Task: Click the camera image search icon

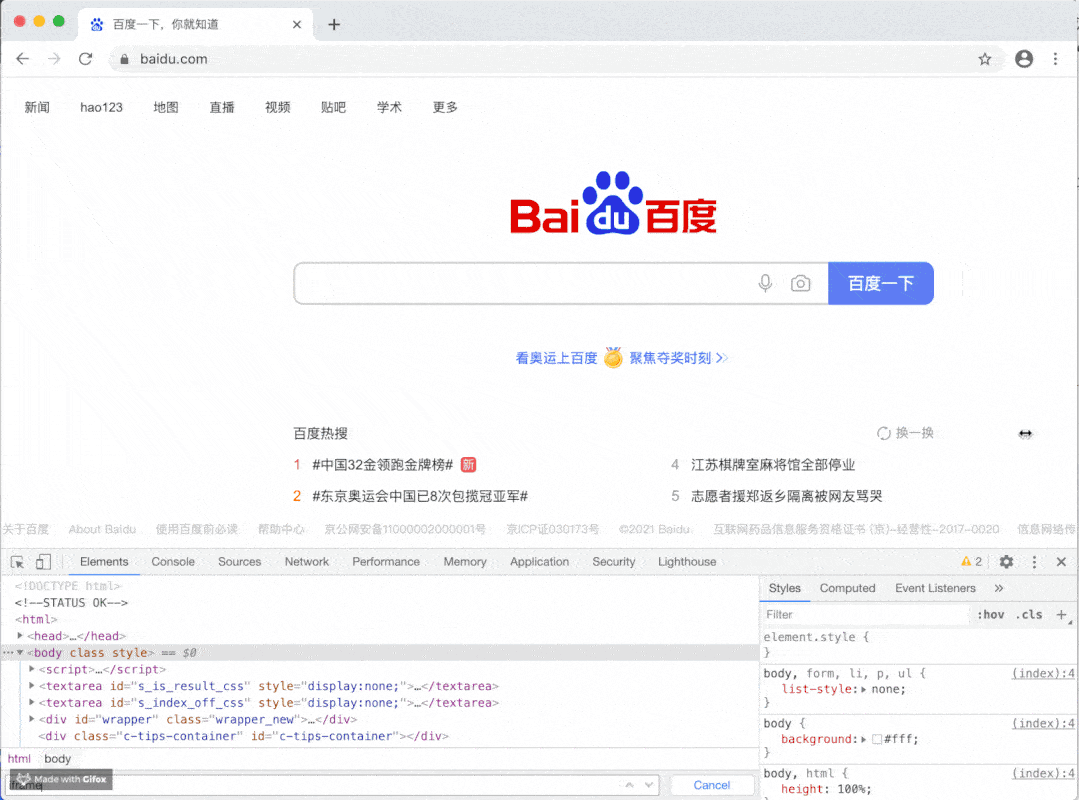Action: point(800,283)
